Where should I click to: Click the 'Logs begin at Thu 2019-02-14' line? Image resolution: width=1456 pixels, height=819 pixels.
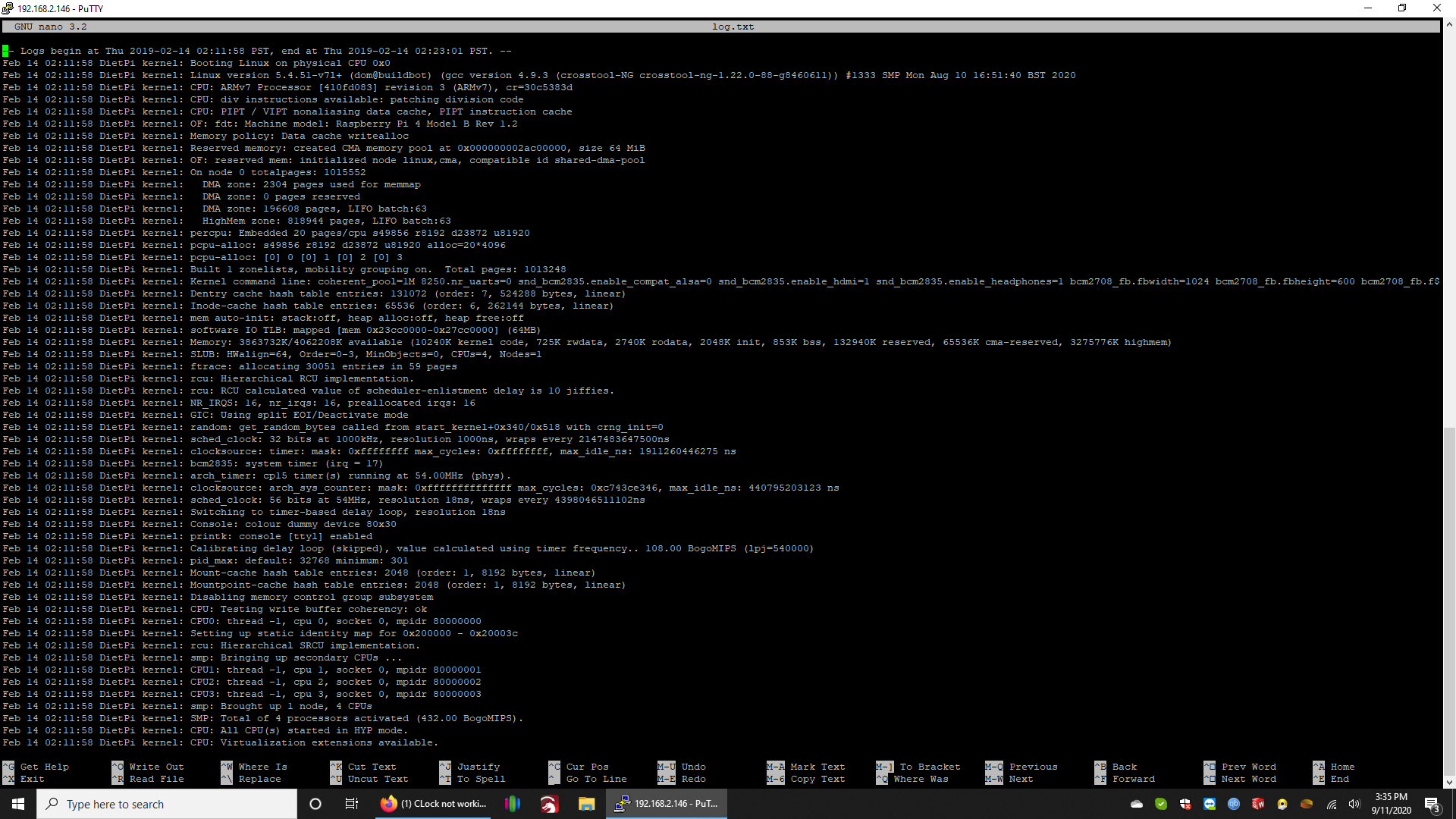pos(257,51)
